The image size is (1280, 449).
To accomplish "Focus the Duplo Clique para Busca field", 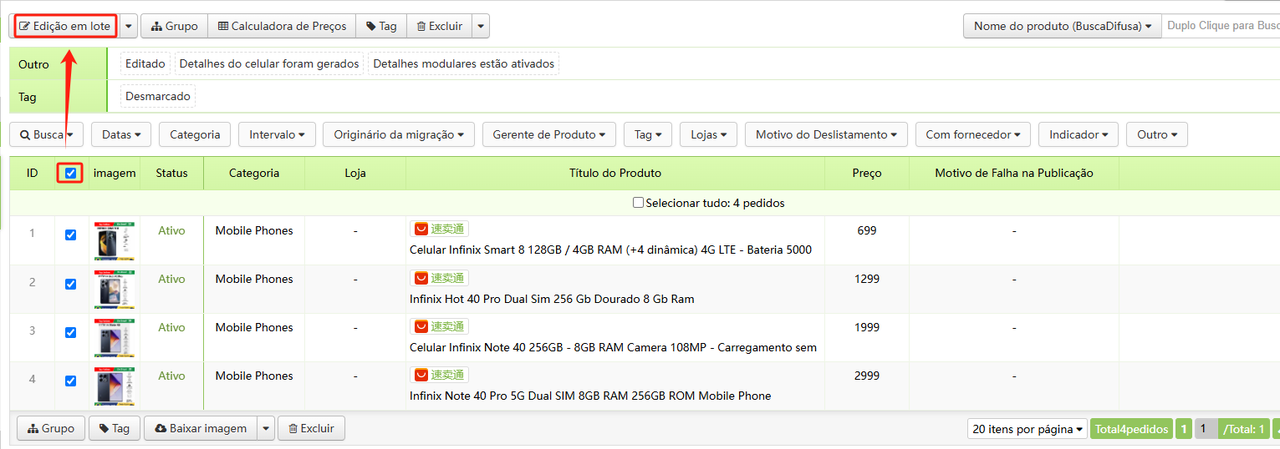I will (1221, 26).
